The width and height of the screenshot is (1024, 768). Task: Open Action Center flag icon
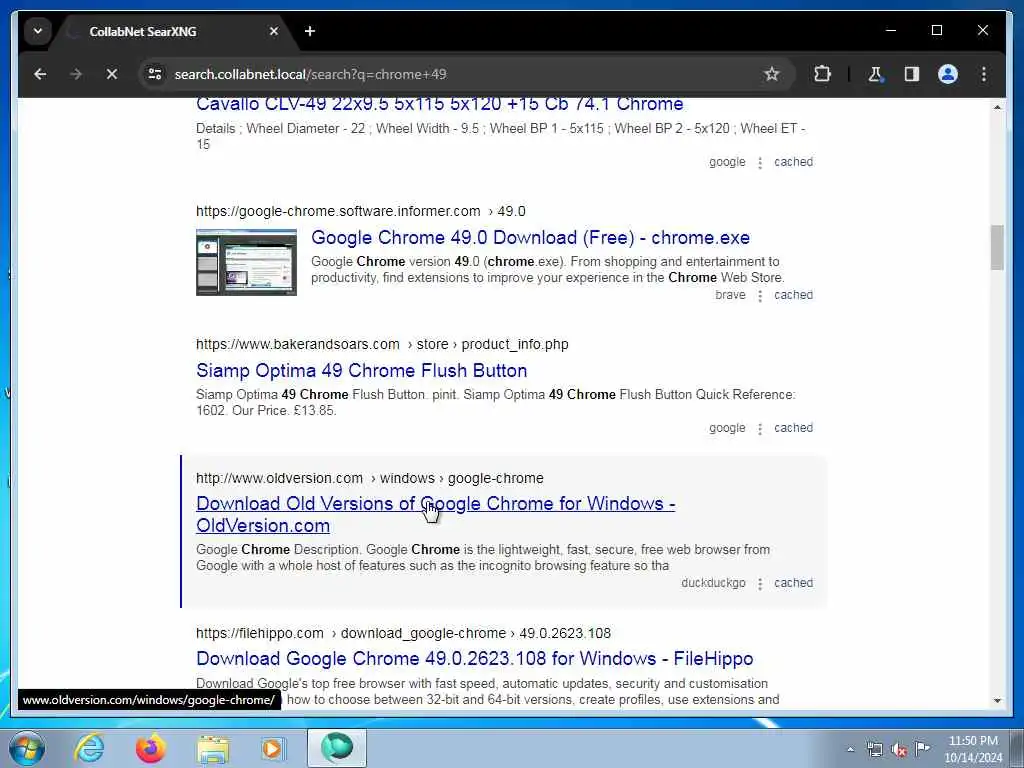pyautogui.click(x=923, y=748)
